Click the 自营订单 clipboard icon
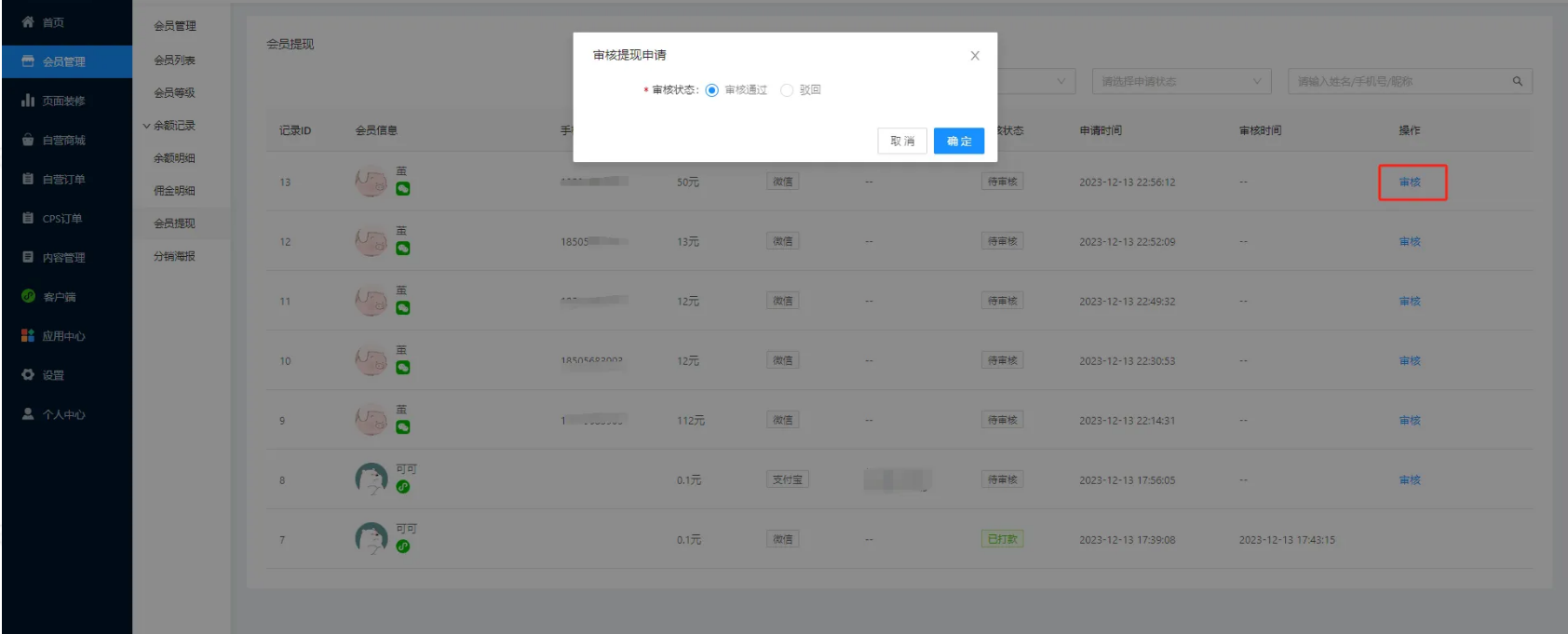 (x=28, y=179)
